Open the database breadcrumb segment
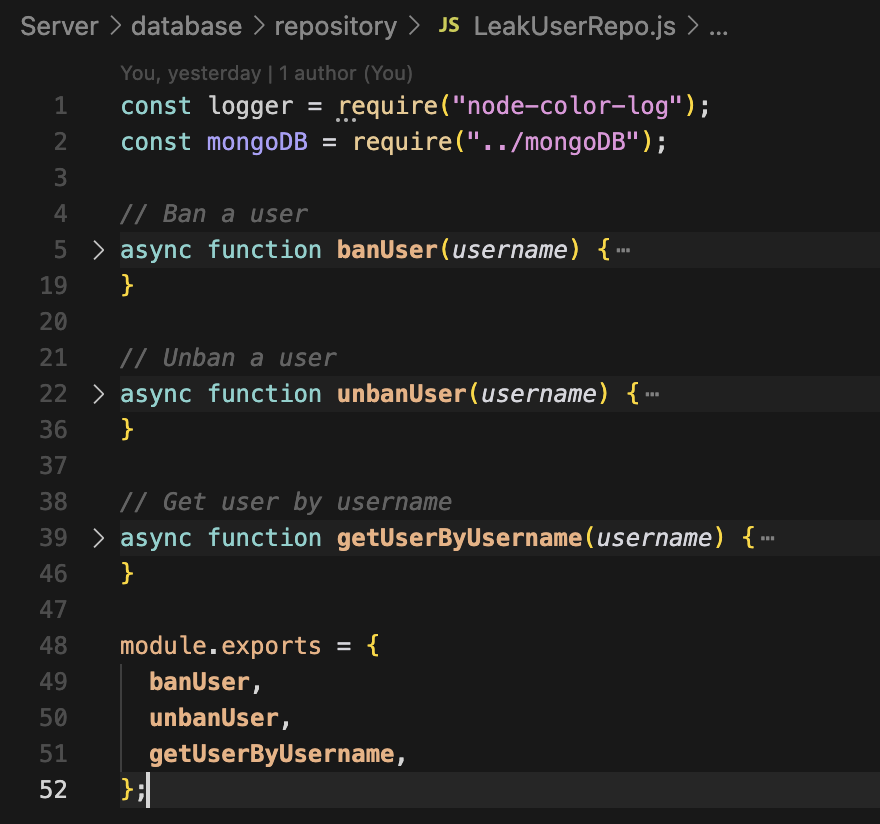This screenshot has width=880, height=824. (x=188, y=26)
